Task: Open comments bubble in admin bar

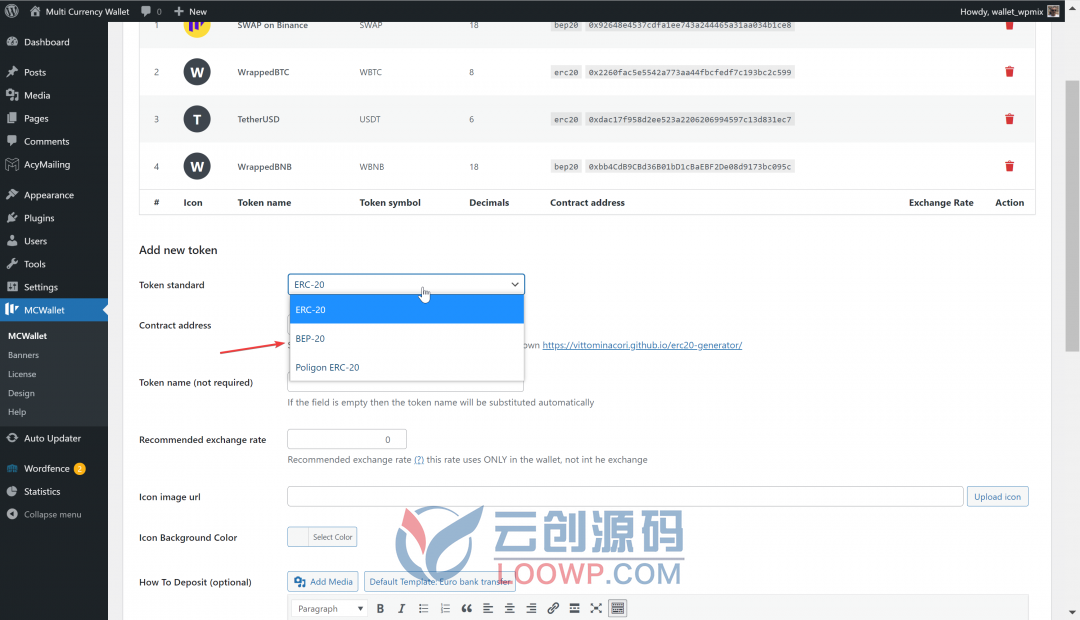Action: click(x=151, y=11)
